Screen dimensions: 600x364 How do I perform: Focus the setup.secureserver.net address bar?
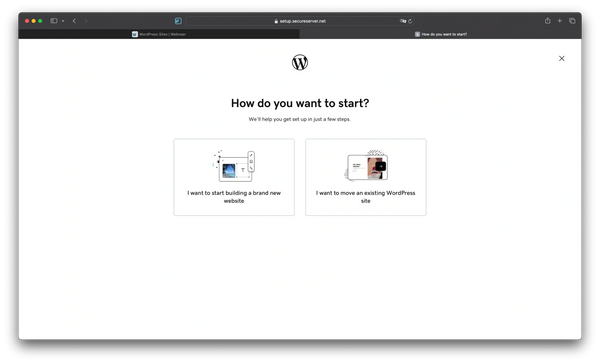(x=300, y=21)
